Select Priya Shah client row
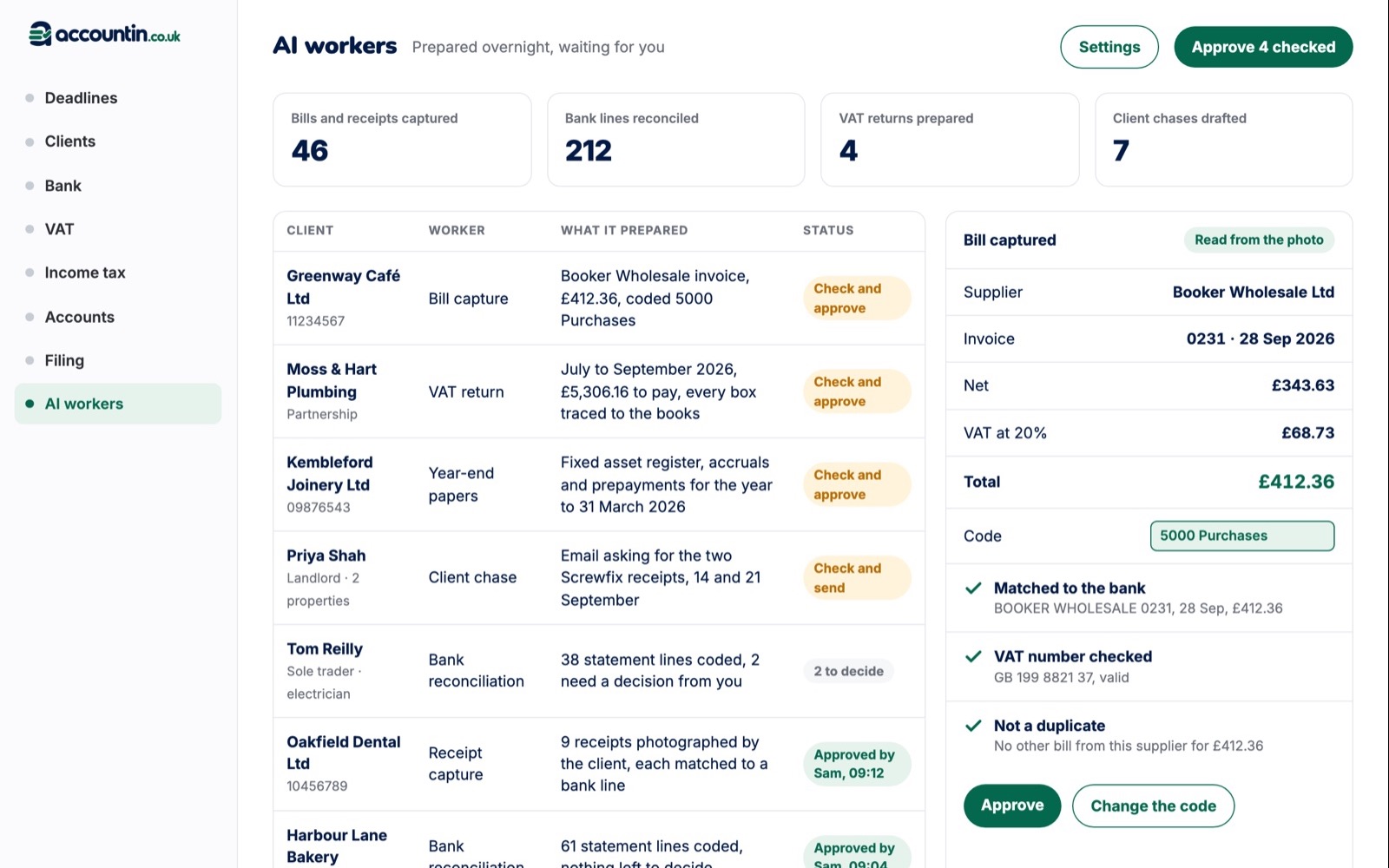Viewport: 1389px width, 868px height. (x=599, y=578)
